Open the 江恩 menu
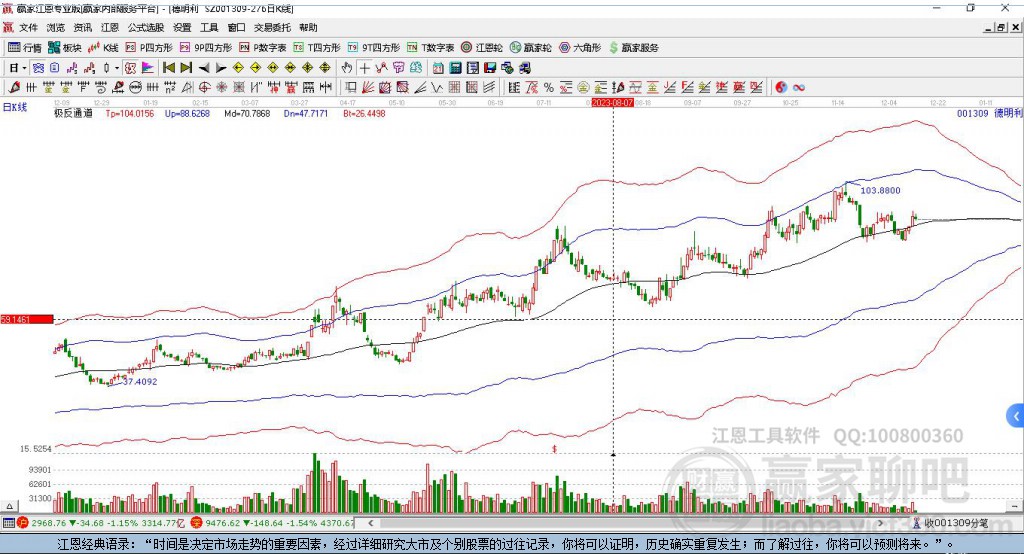 [x=110, y=27]
